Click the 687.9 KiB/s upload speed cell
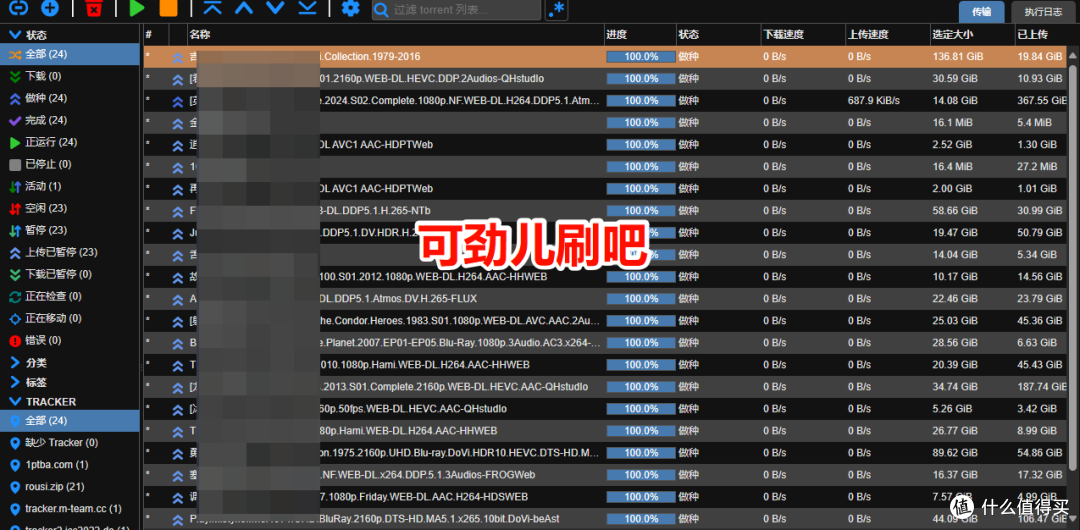 tap(874, 101)
